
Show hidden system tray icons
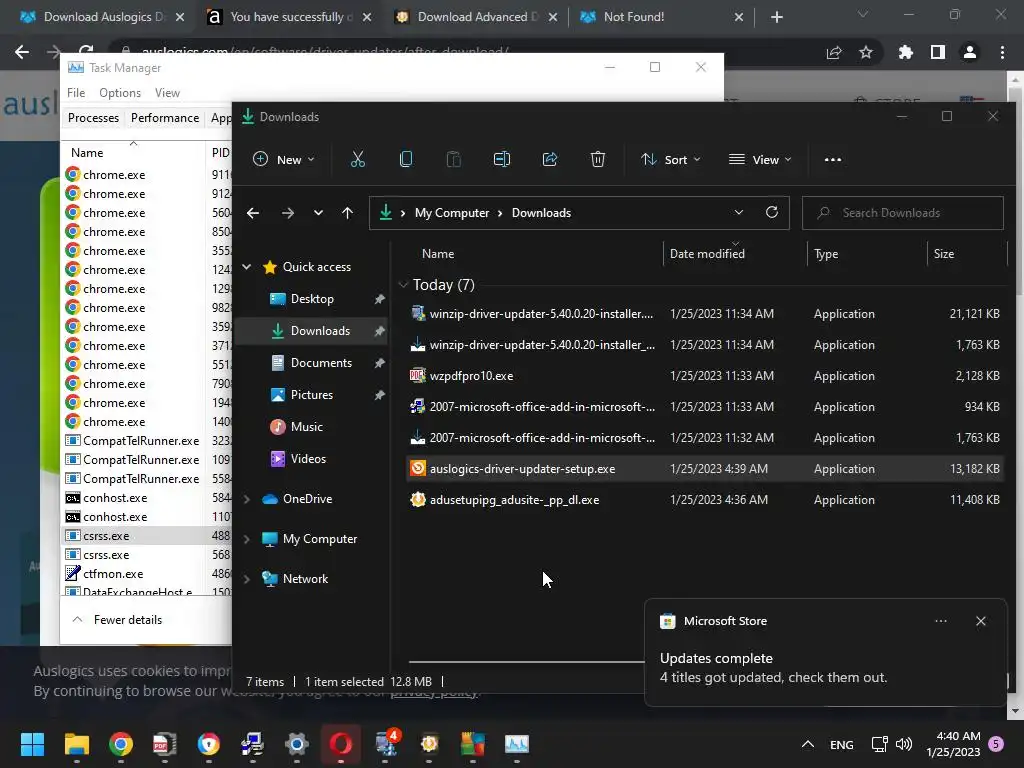click(807, 744)
